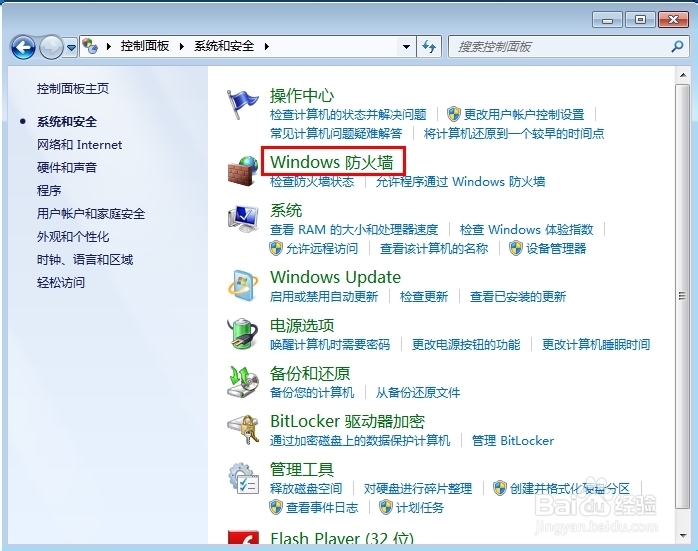Screen dimensions: 698x551
Task: Click the shield icon beside 查看事件日志
Action: click(276, 507)
